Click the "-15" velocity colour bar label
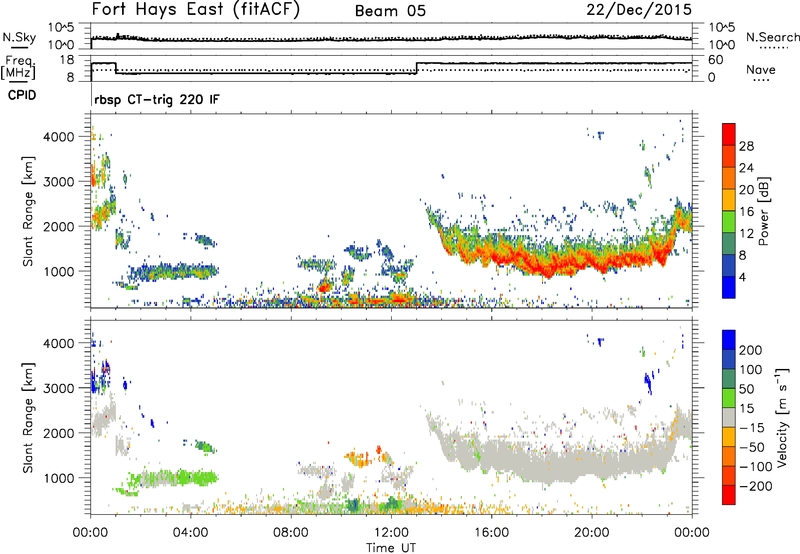 [x=752, y=428]
